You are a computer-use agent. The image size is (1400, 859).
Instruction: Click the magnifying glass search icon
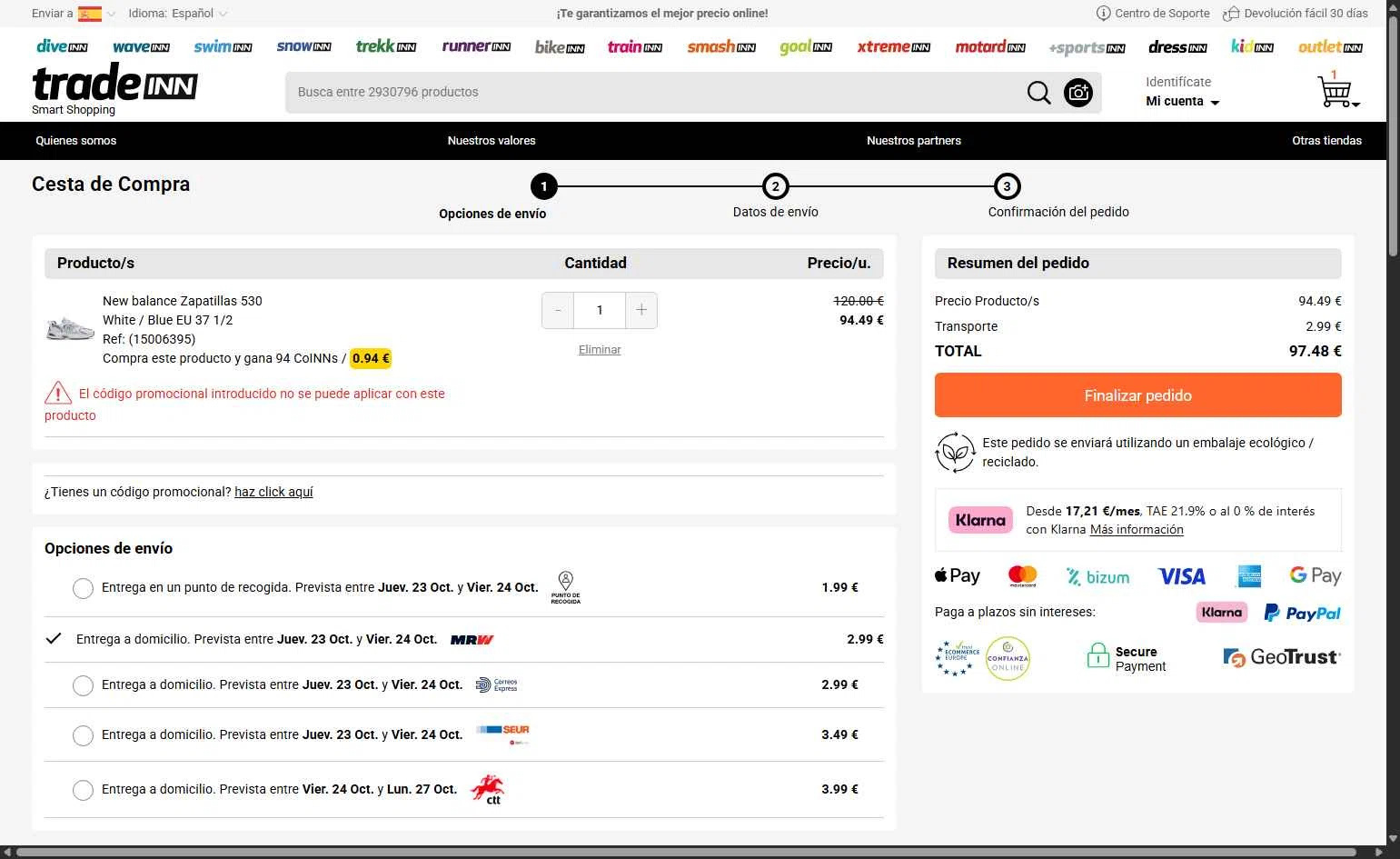1038,93
